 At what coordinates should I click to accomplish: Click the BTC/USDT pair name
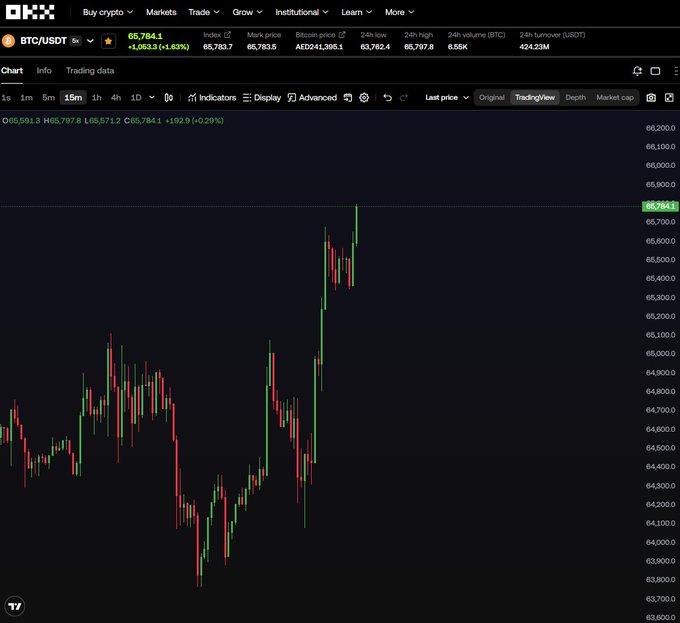[x=43, y=41]
